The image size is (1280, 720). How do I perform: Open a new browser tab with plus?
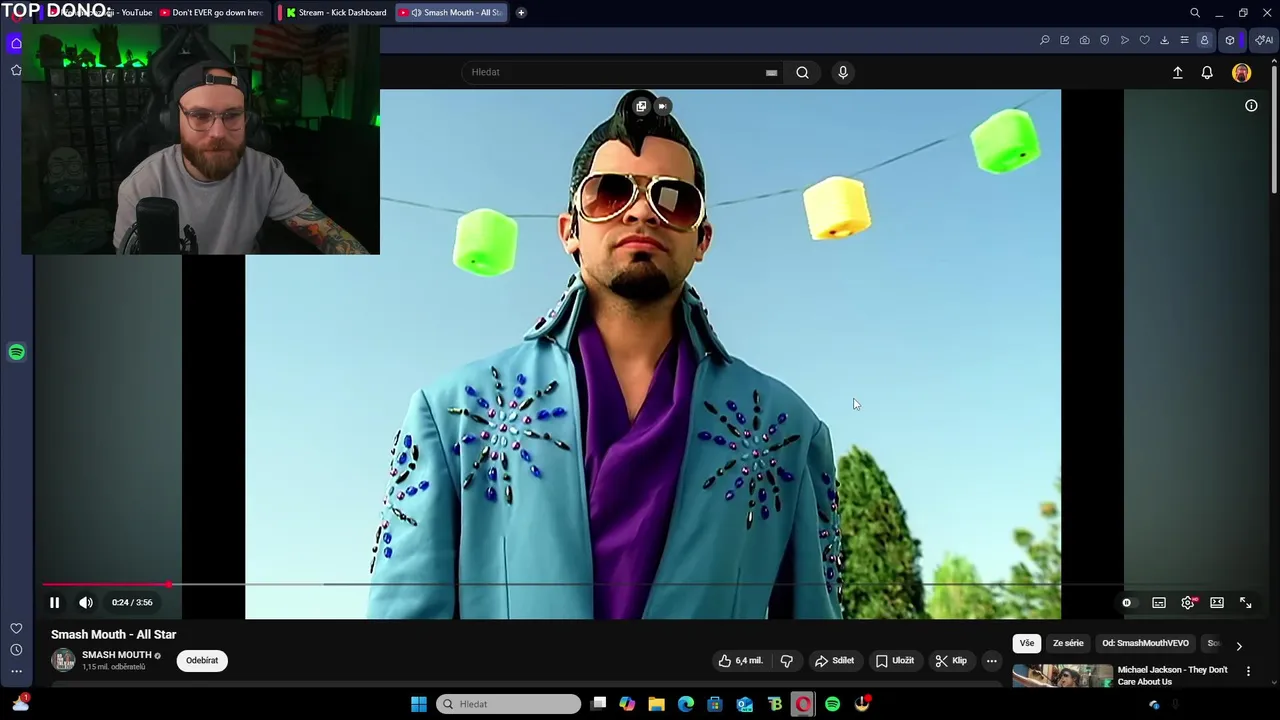coord(521,12)
